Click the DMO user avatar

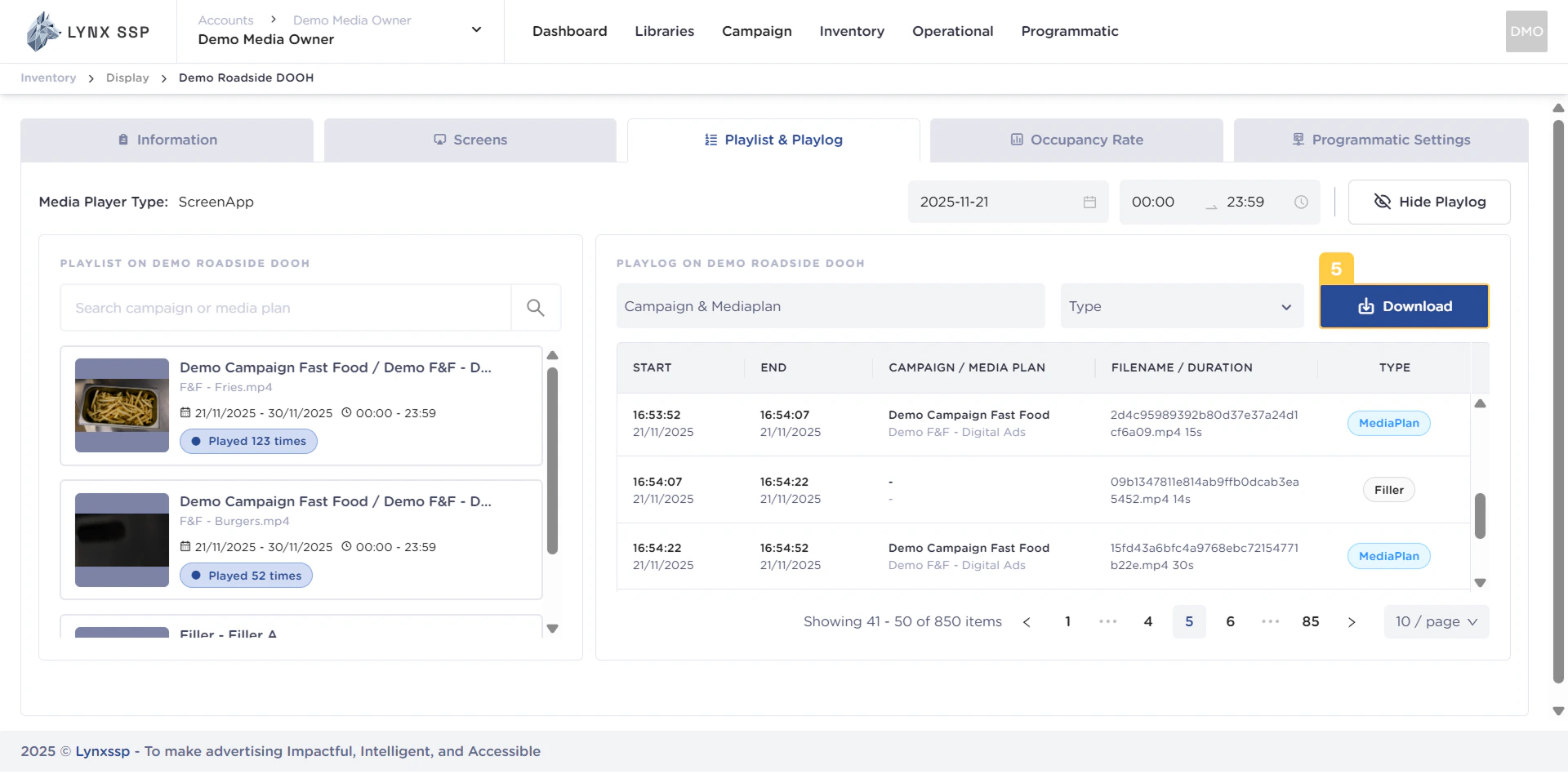coord(1526,31)
